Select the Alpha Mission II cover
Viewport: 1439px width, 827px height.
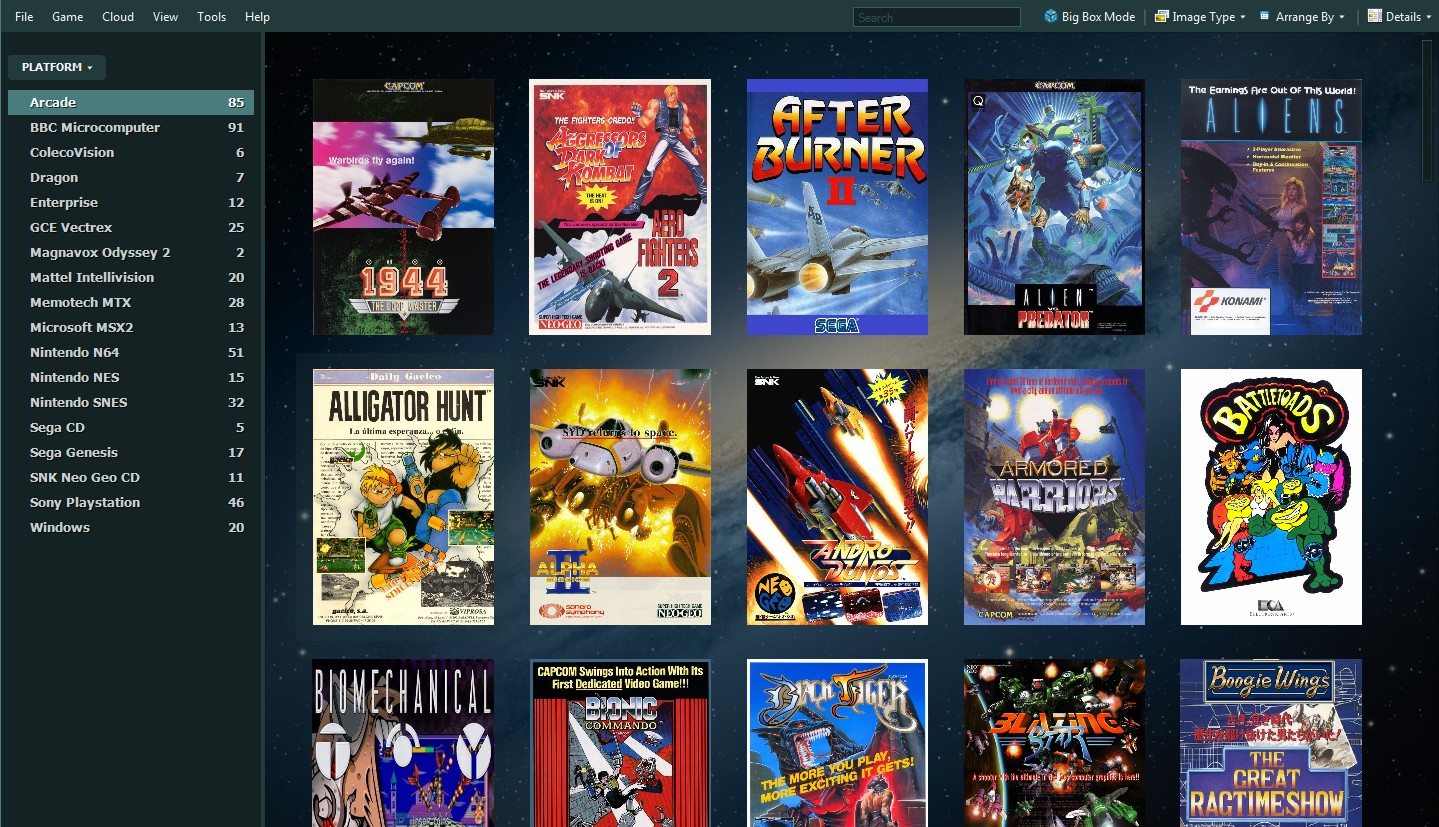[620, 497]
